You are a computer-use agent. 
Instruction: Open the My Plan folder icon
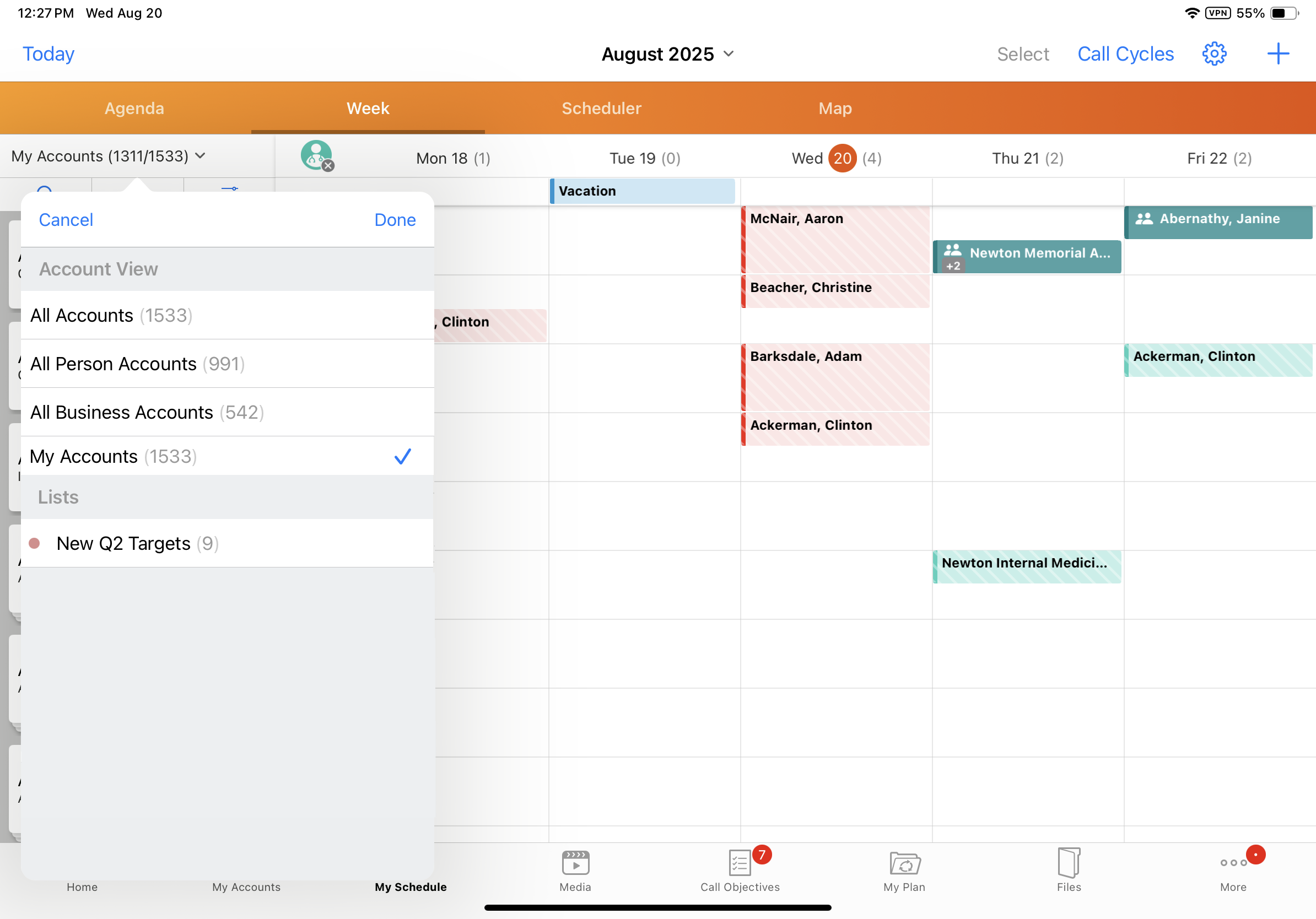904,864
